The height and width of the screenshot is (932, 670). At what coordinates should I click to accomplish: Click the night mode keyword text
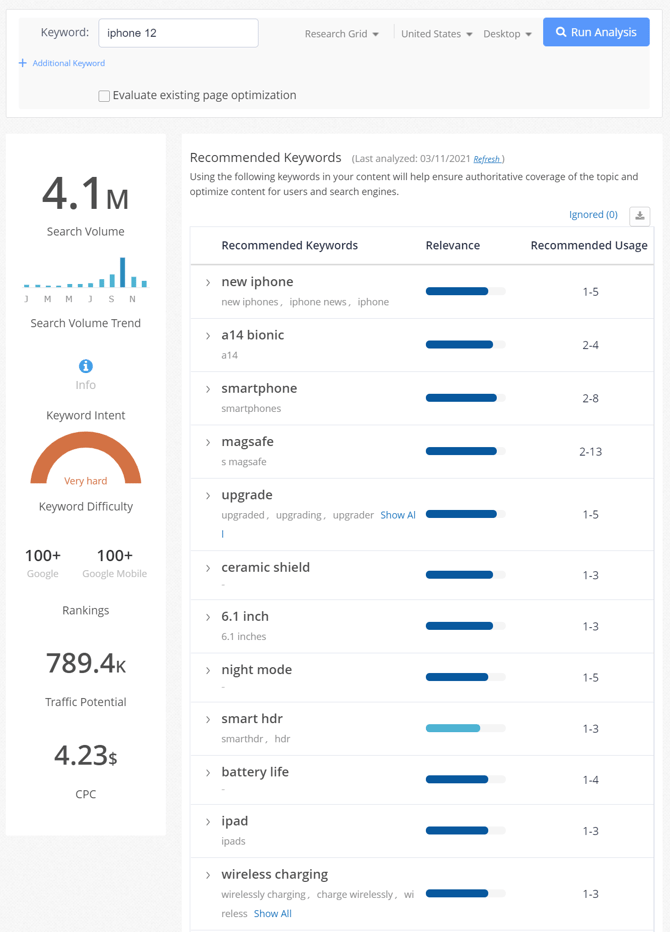(x=257, y=670)
